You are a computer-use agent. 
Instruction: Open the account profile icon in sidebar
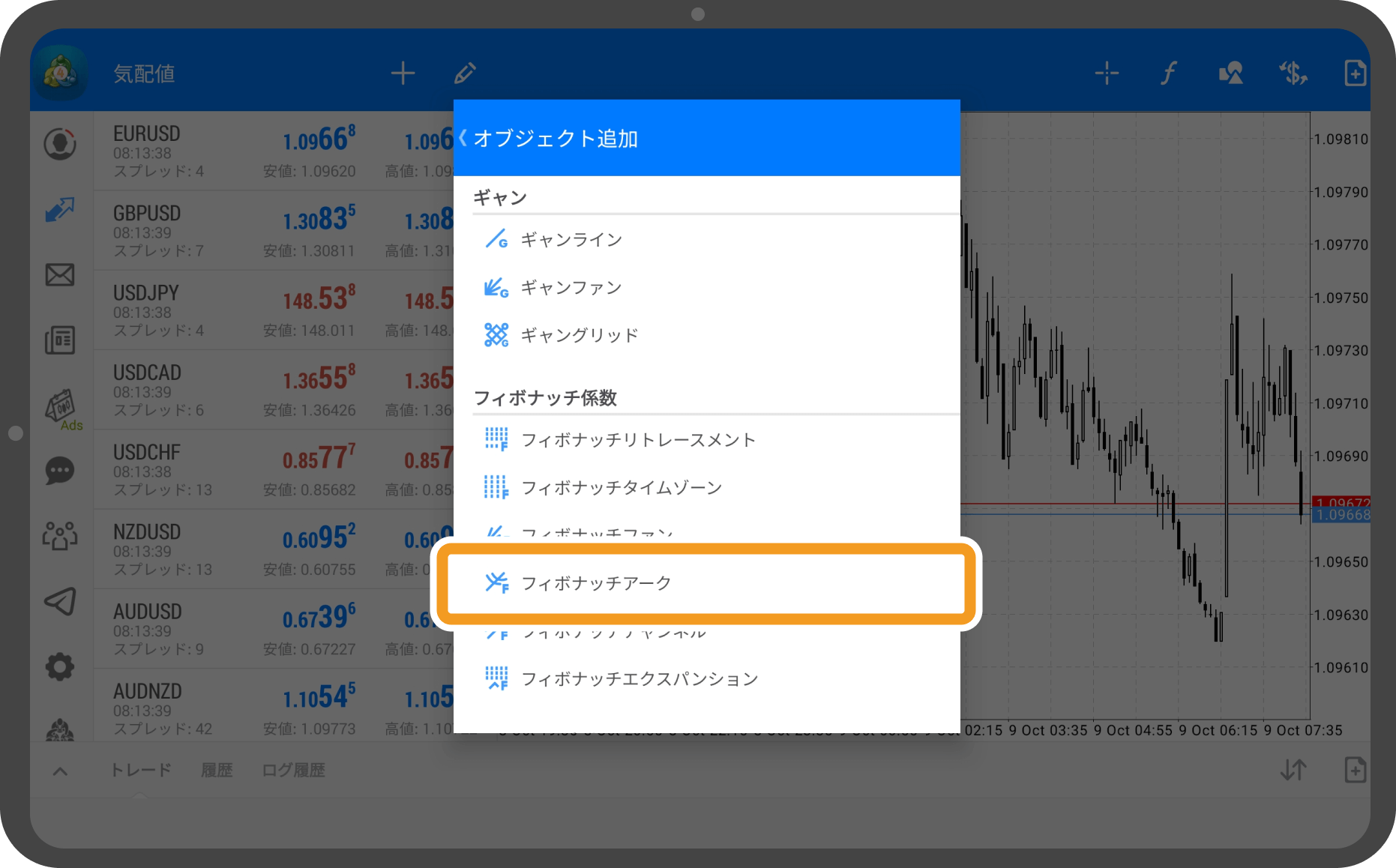(60, 145)
